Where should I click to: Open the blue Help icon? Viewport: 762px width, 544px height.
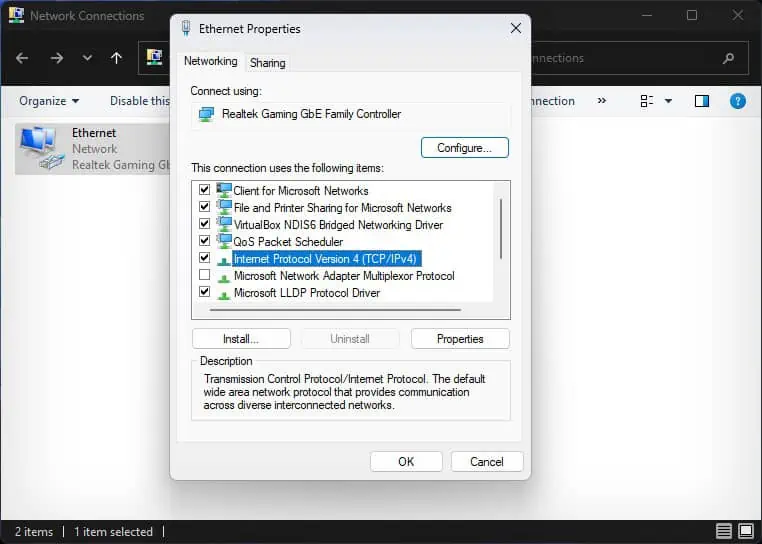(738, 101)
